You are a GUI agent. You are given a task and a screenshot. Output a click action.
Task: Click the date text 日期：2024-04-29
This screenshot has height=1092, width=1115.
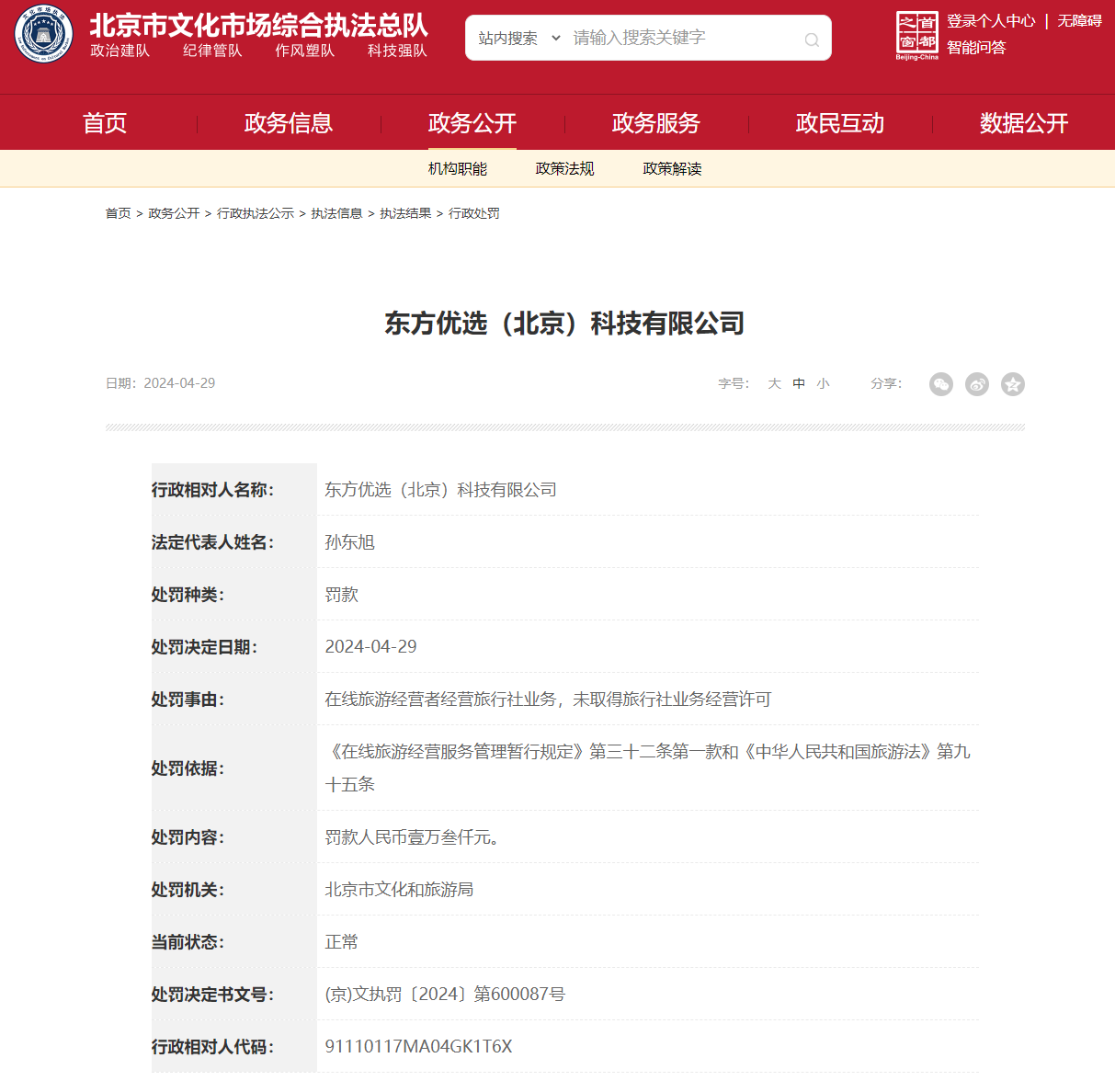pos(161,383)
